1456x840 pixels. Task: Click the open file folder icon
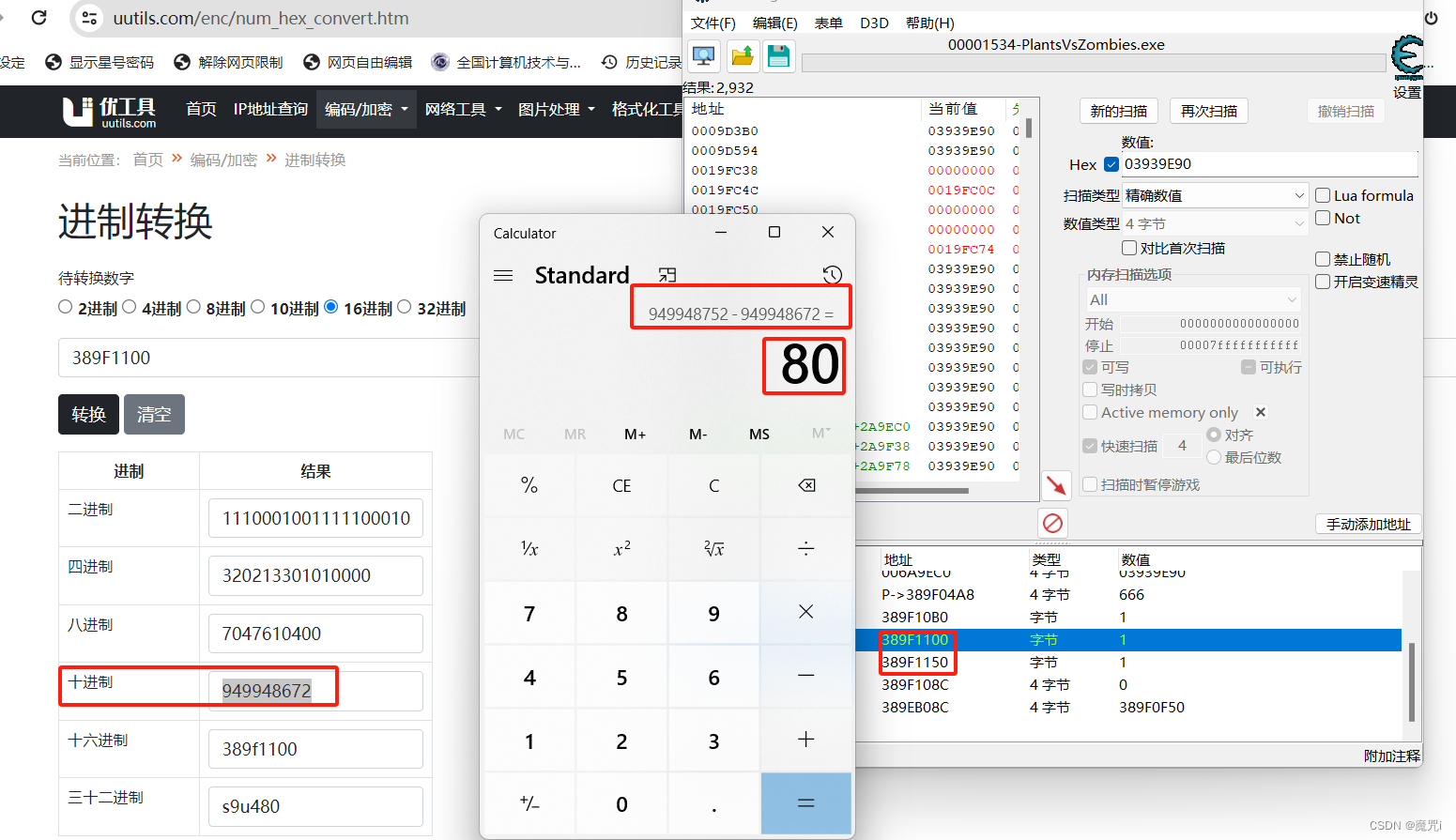(x=742, y=56)
